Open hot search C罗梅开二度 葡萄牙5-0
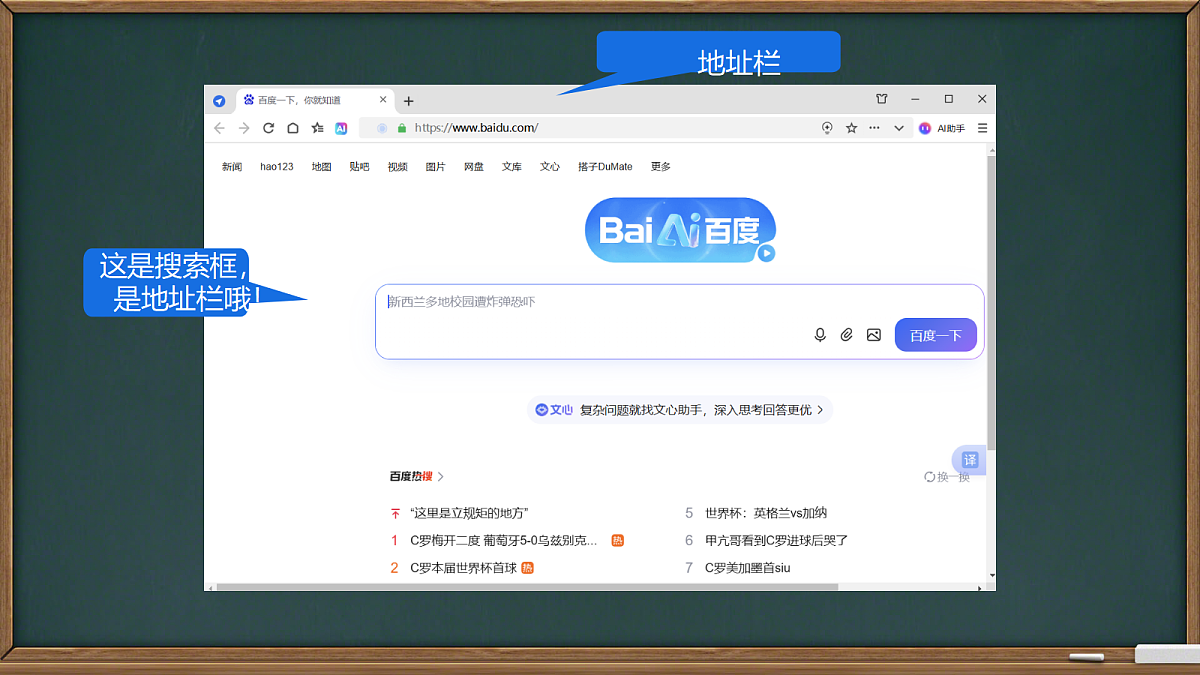Viewport: 1200px width, 675px height. (x=504, y=540)
